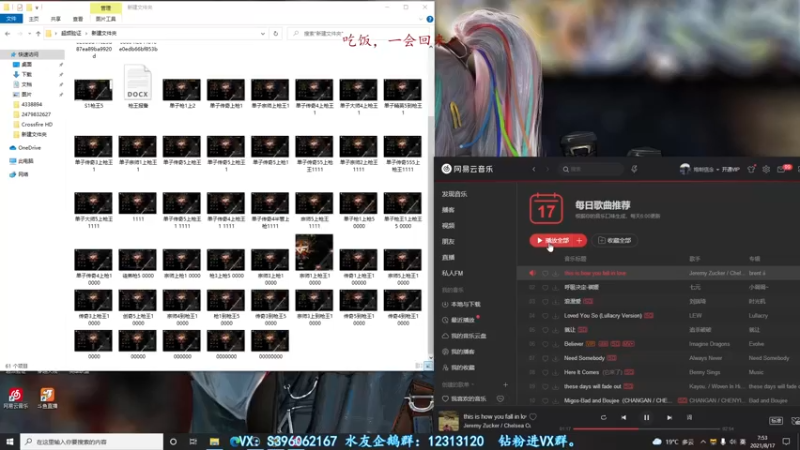Seek along the song progress bar

(646, 429)
